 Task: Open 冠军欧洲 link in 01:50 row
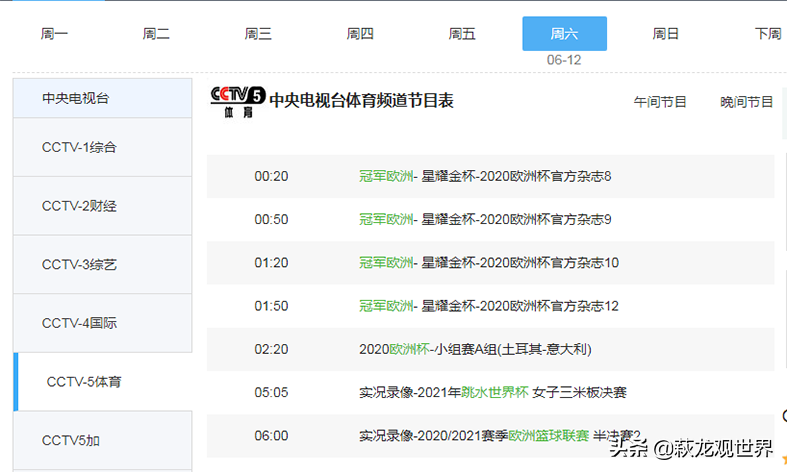[x=386, y=306]
